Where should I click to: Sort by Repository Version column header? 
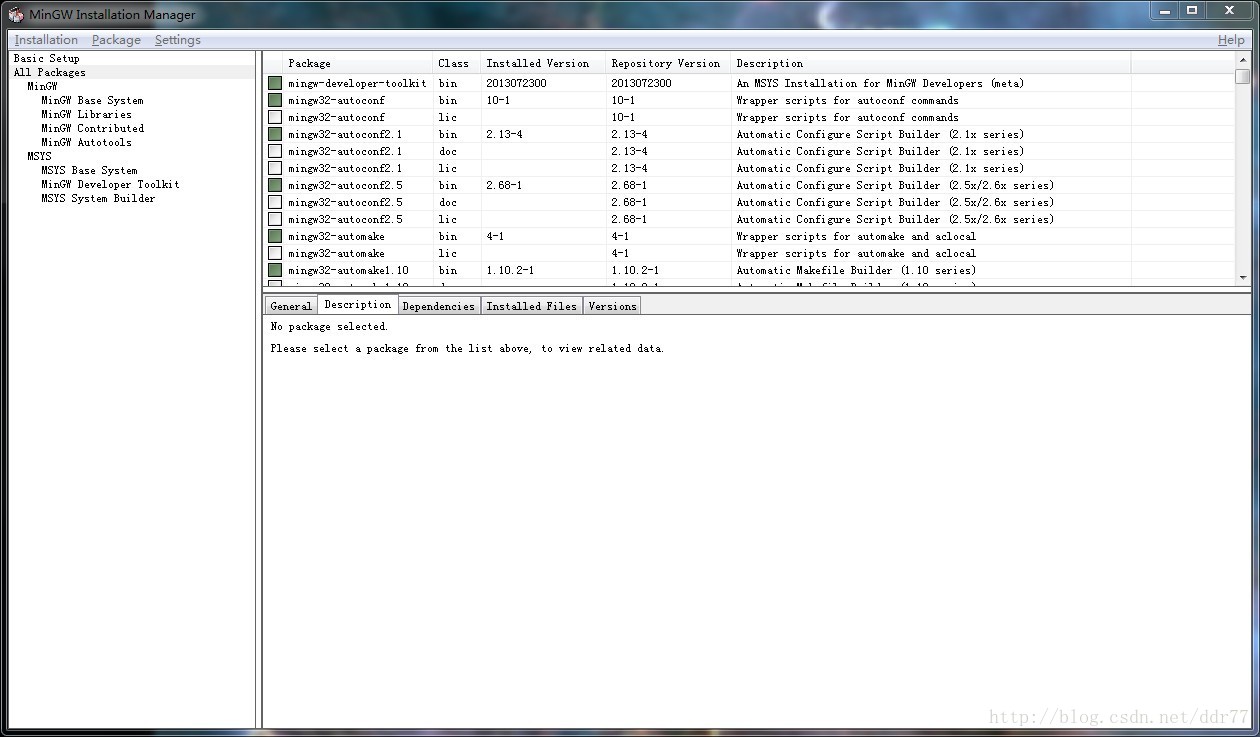tap(668, 63)
